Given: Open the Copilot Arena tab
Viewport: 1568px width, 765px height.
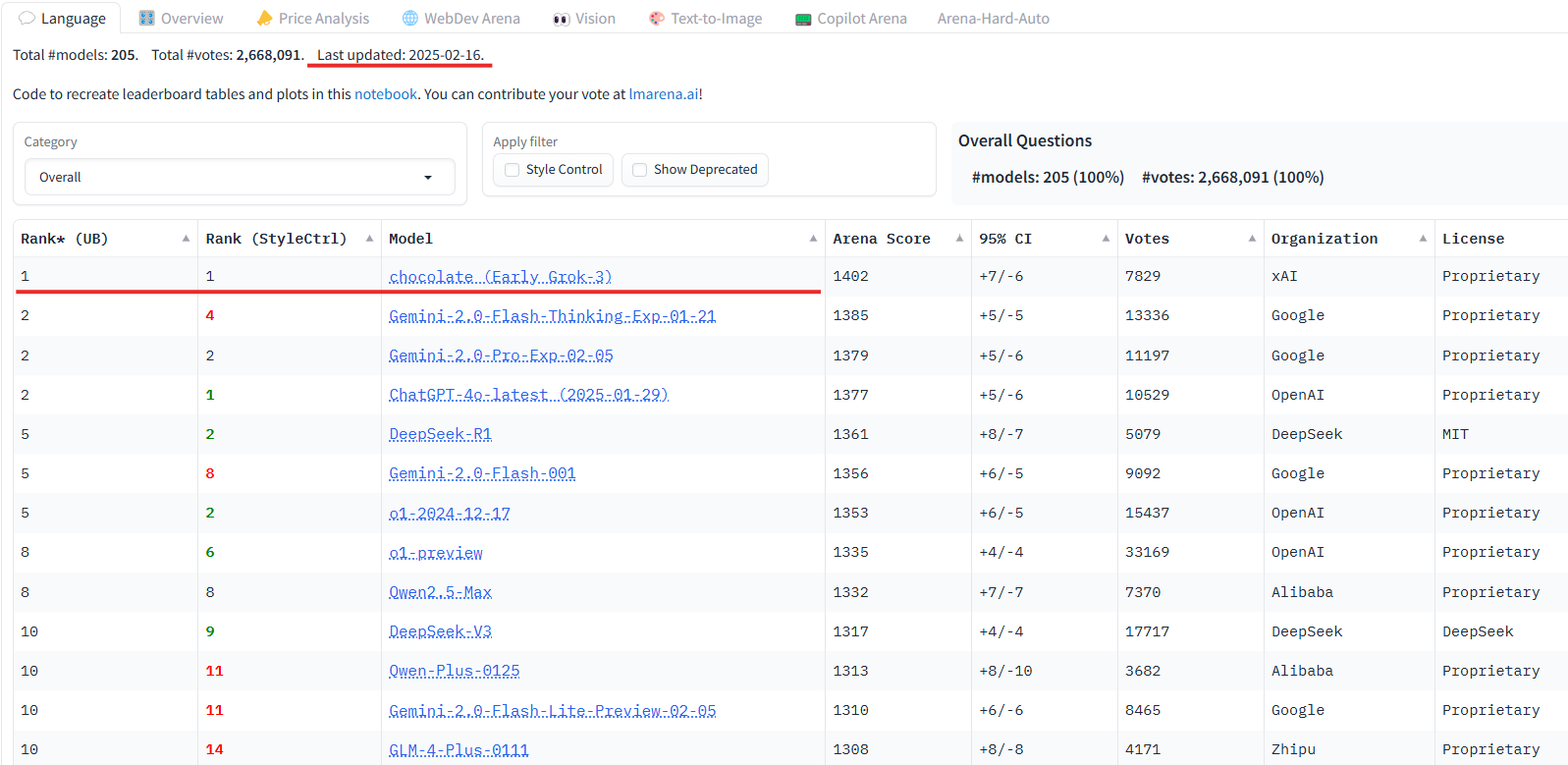Looking at the screenshot, I should click(x=851, y=18).
